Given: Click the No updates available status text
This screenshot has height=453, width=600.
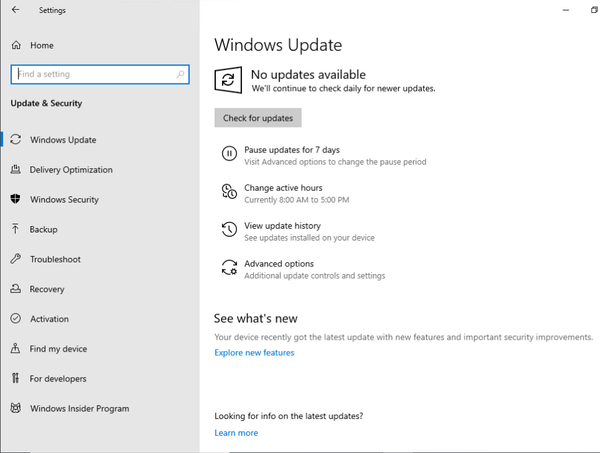Looking at the screenshot, I should (x=308, y=74).
